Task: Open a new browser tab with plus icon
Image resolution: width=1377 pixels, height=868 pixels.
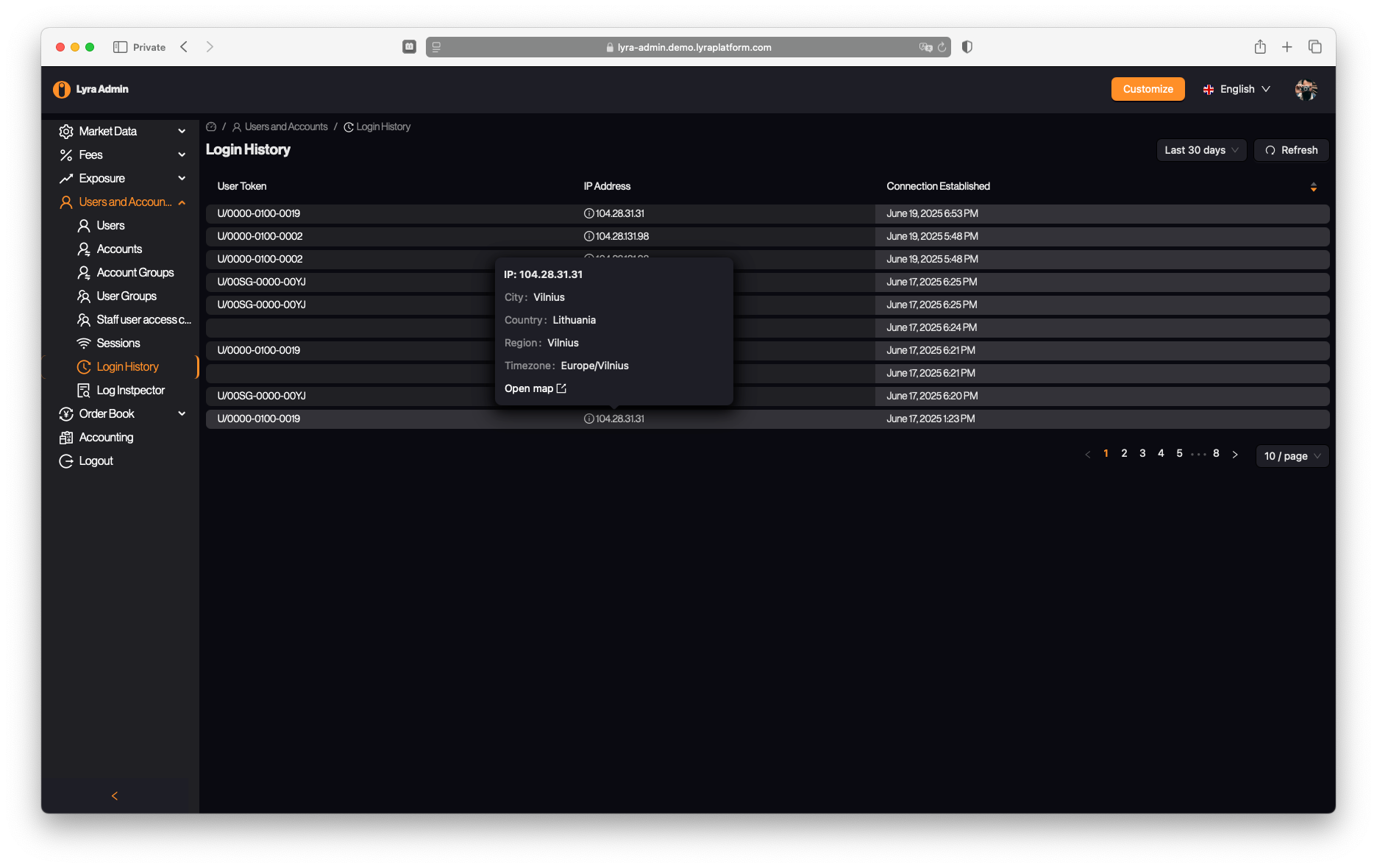Action: pos(1287,47)
